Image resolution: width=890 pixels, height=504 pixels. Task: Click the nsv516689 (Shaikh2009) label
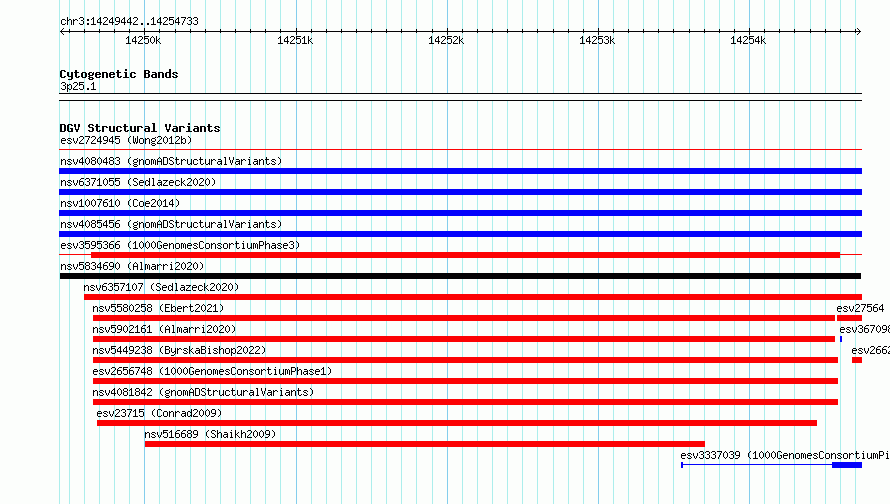pyautogui.click(x=210, y=434)
